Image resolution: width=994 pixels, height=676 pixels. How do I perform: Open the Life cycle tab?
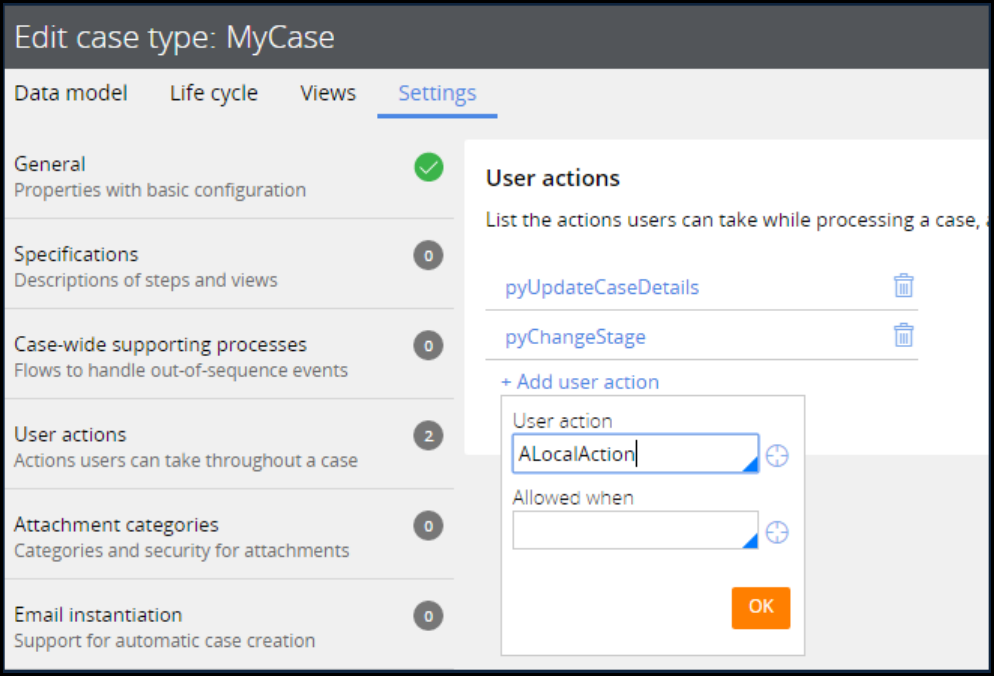click(x=213, y=93)
